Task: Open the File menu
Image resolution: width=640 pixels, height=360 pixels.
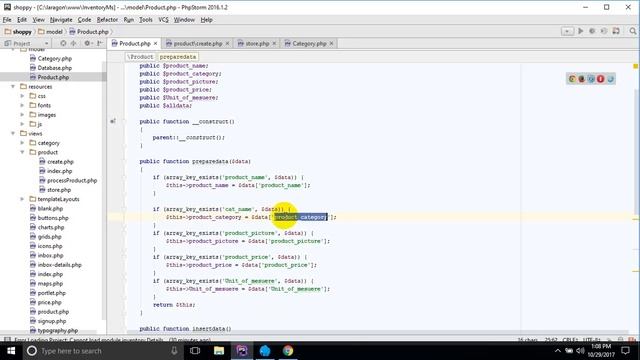Action: 7,20
